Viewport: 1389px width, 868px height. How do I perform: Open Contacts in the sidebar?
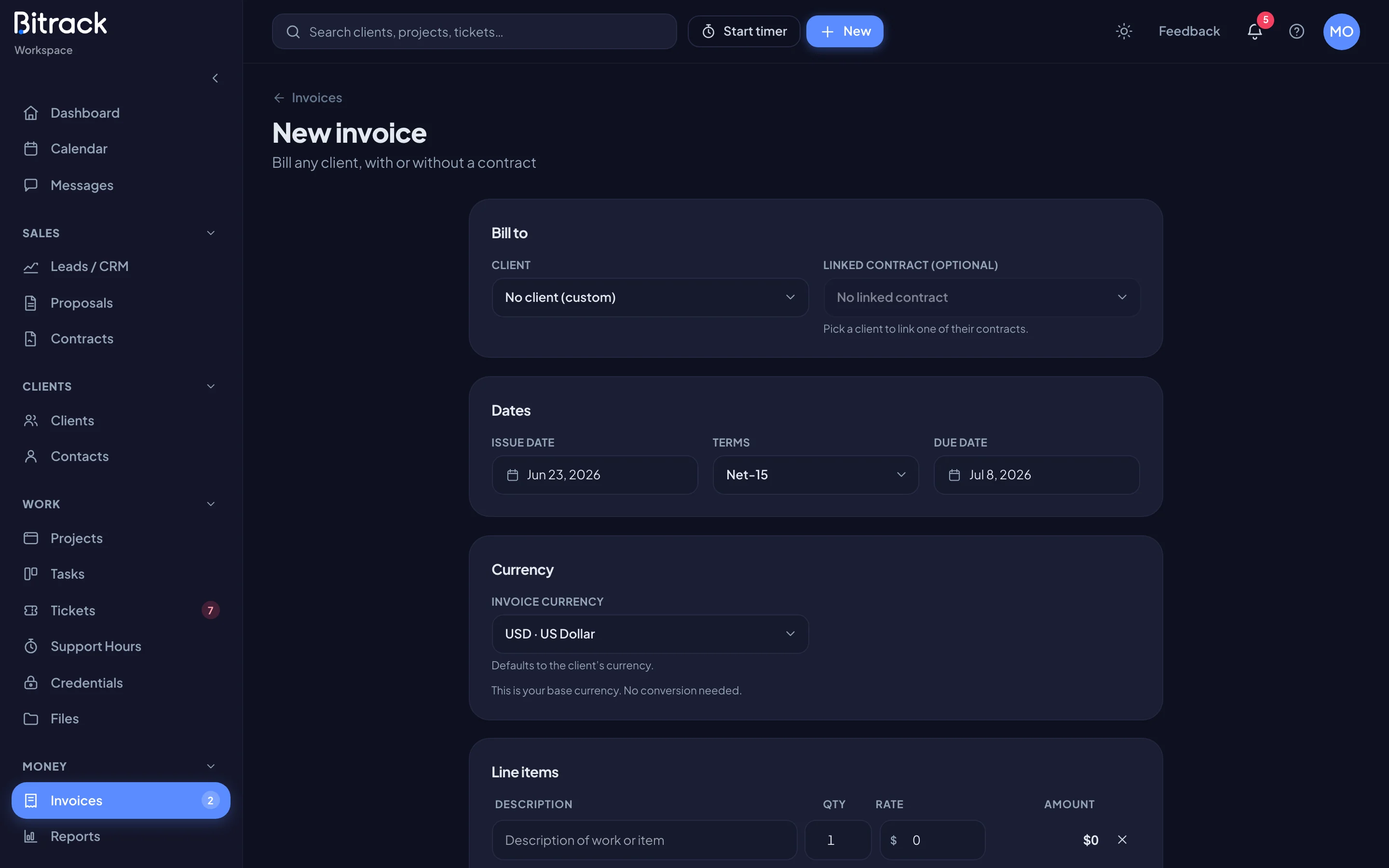121,456
